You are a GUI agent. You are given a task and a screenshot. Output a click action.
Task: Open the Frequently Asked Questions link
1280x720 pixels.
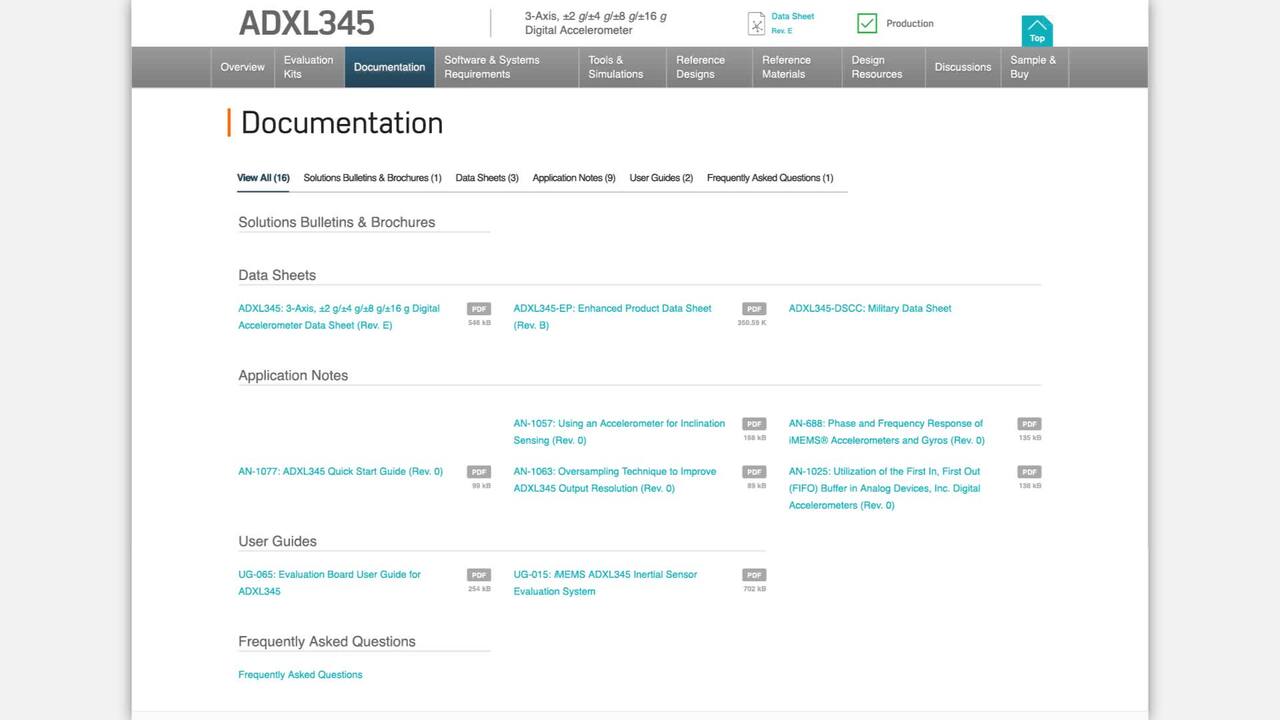point(300,675)
